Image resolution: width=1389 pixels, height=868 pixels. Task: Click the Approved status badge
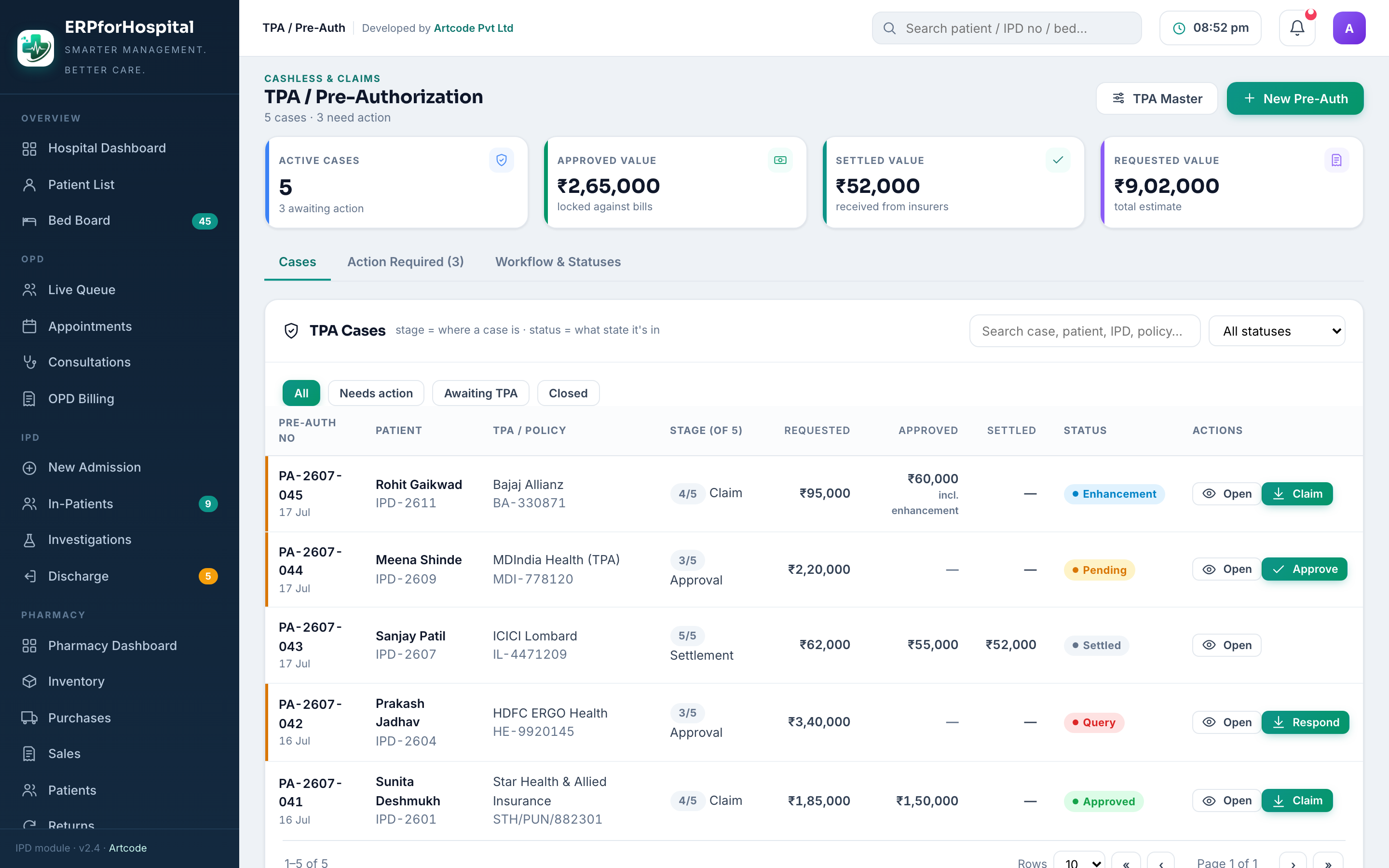click(1103, 801)
